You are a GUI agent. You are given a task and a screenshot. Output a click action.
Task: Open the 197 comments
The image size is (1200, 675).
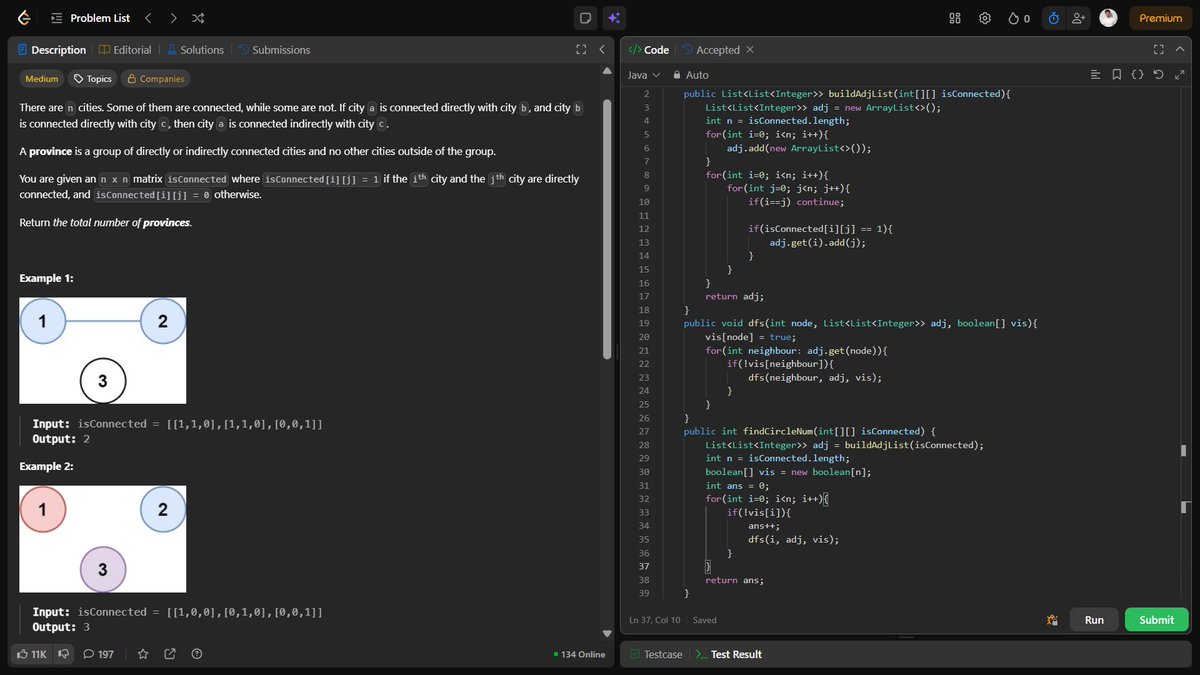click(98, 654)
